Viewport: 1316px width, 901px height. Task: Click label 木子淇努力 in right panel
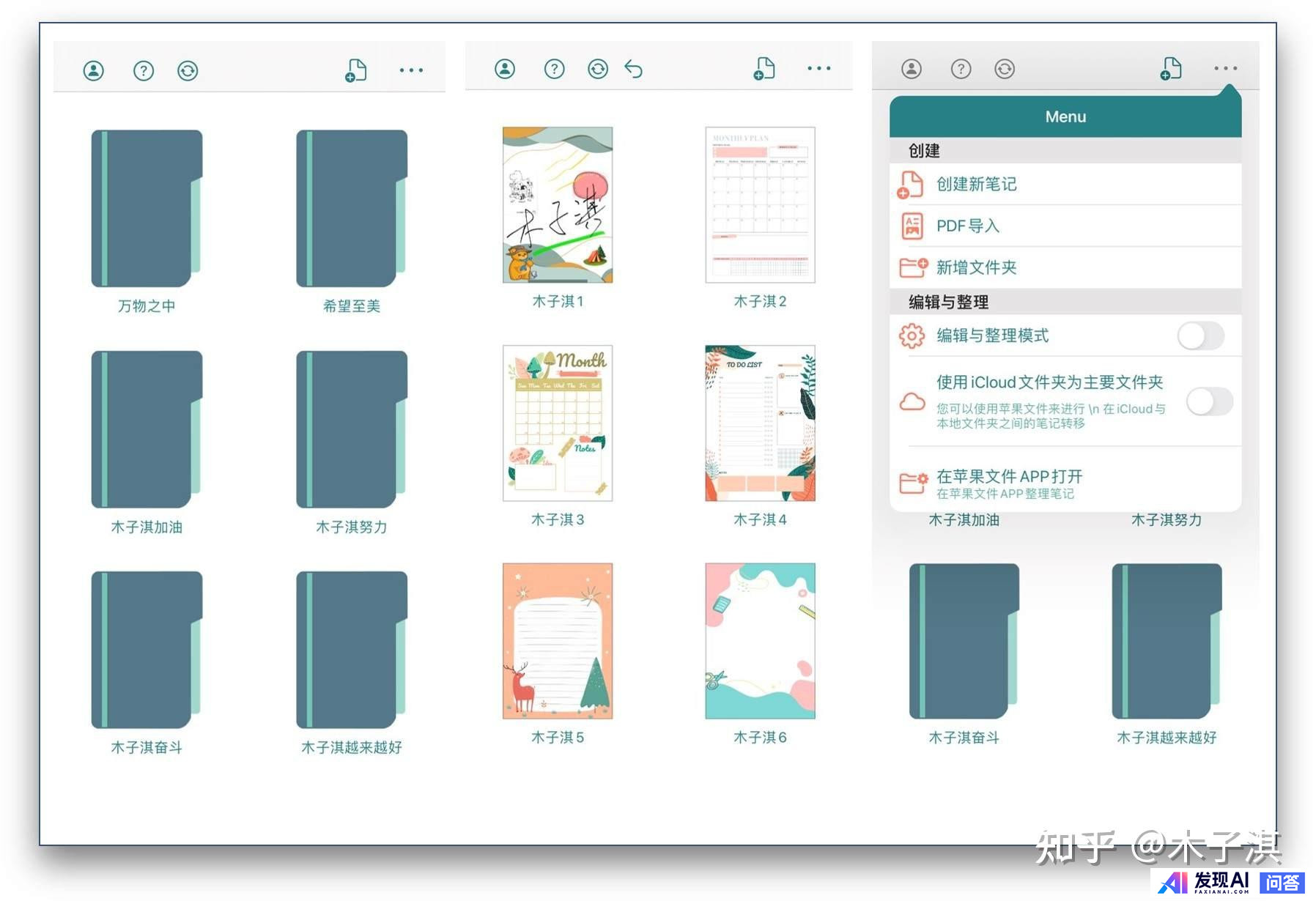point(1167,520)
